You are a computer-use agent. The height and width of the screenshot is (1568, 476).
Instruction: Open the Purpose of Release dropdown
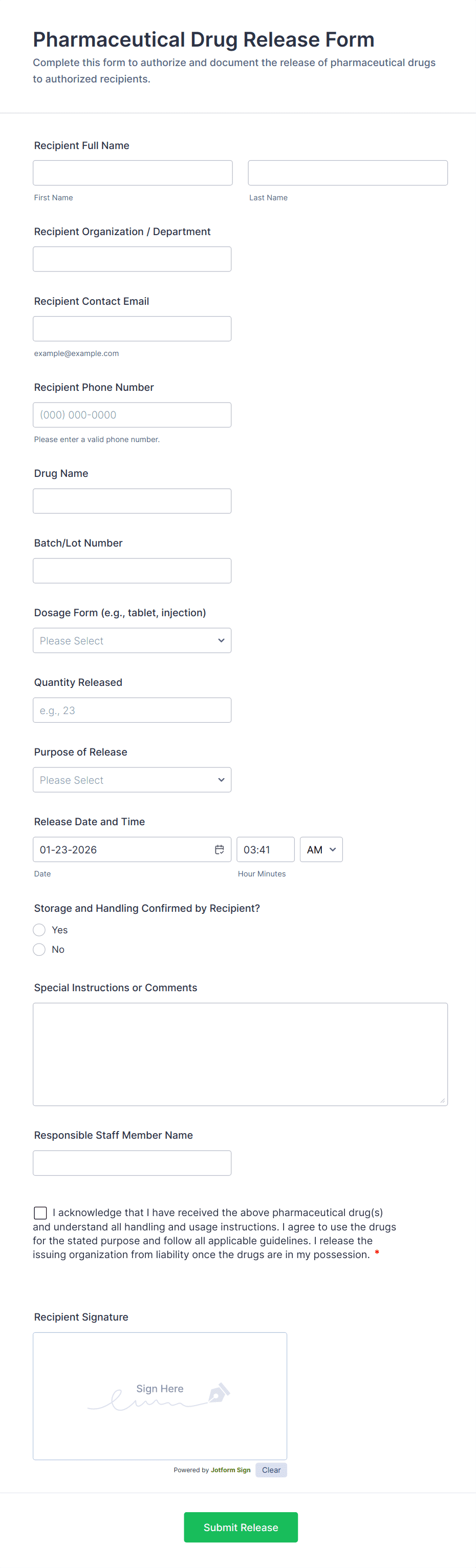click(132, 779)
